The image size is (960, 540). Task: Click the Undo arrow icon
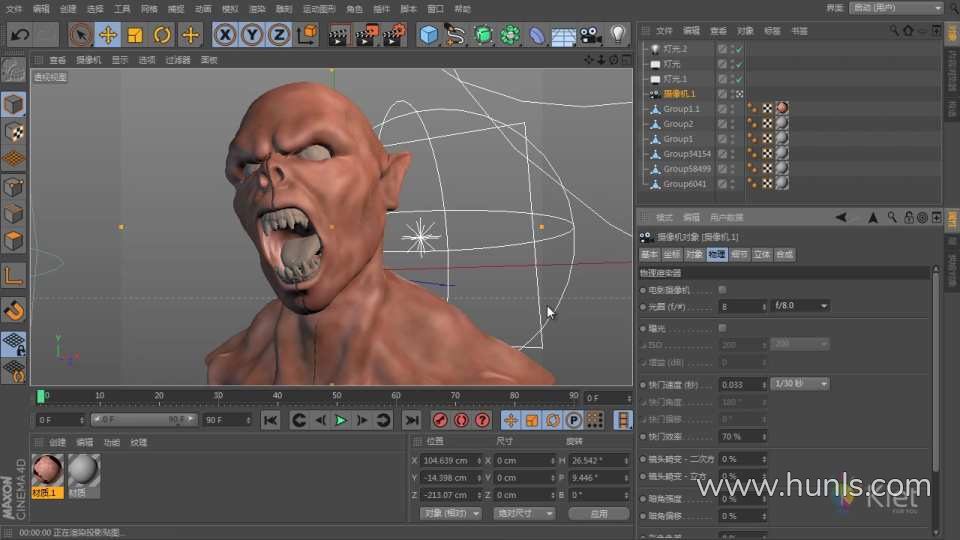point(20,35)
